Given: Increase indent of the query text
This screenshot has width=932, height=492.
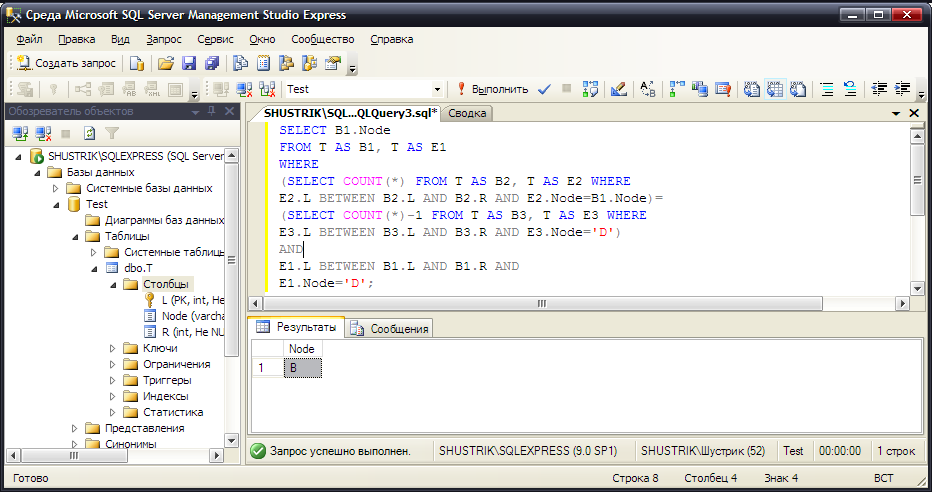Looking at the screenshot, I should click(902, 89).
